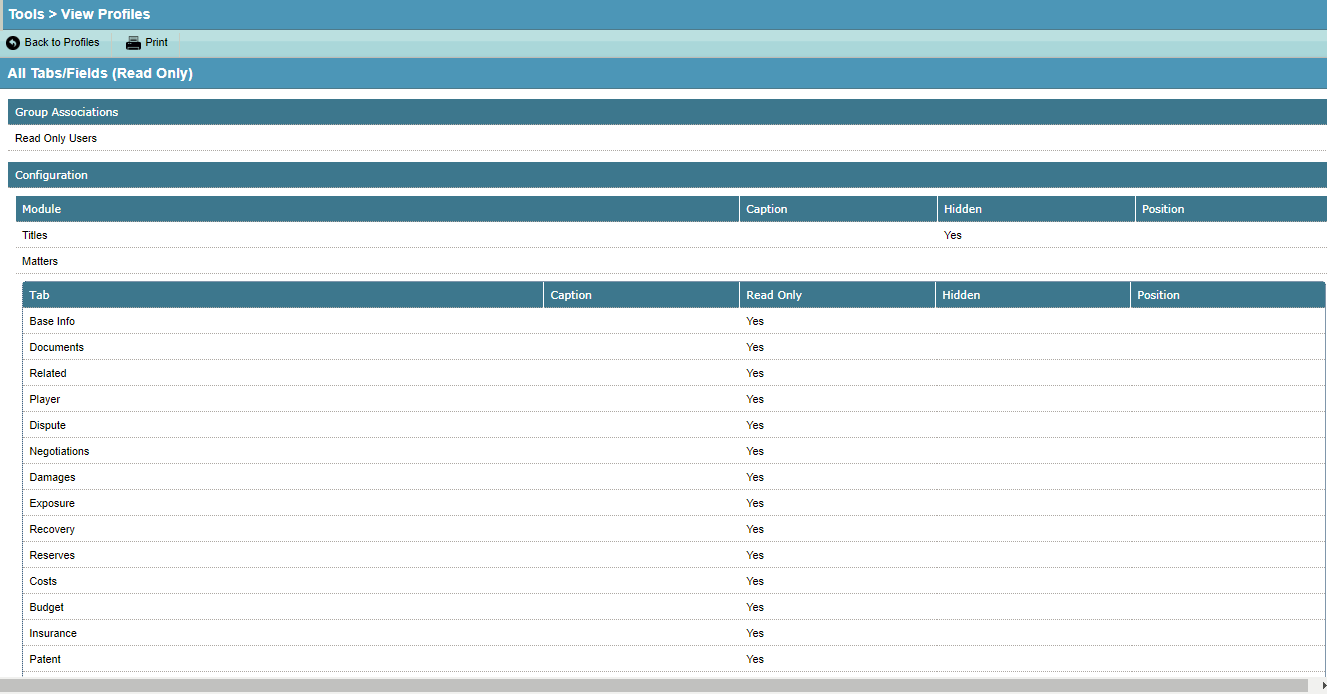Click the Back to Profiles link
This screenshot has height=694, width=1327.
(60, 42)
